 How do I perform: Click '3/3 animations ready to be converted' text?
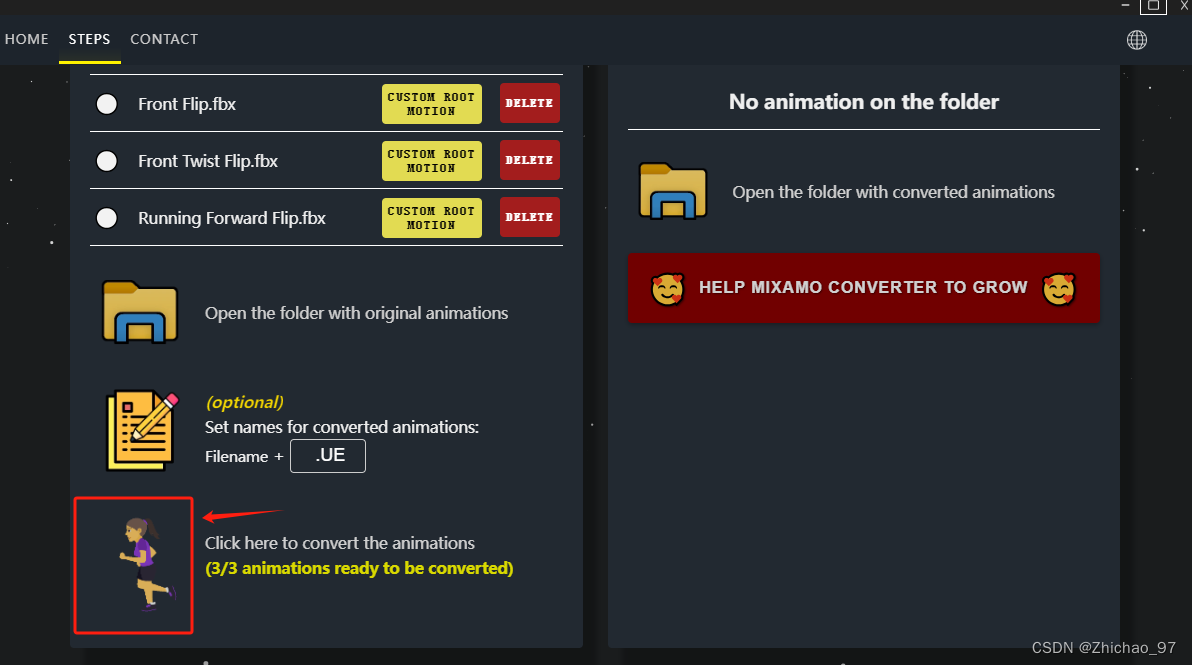tap(359, 568)
